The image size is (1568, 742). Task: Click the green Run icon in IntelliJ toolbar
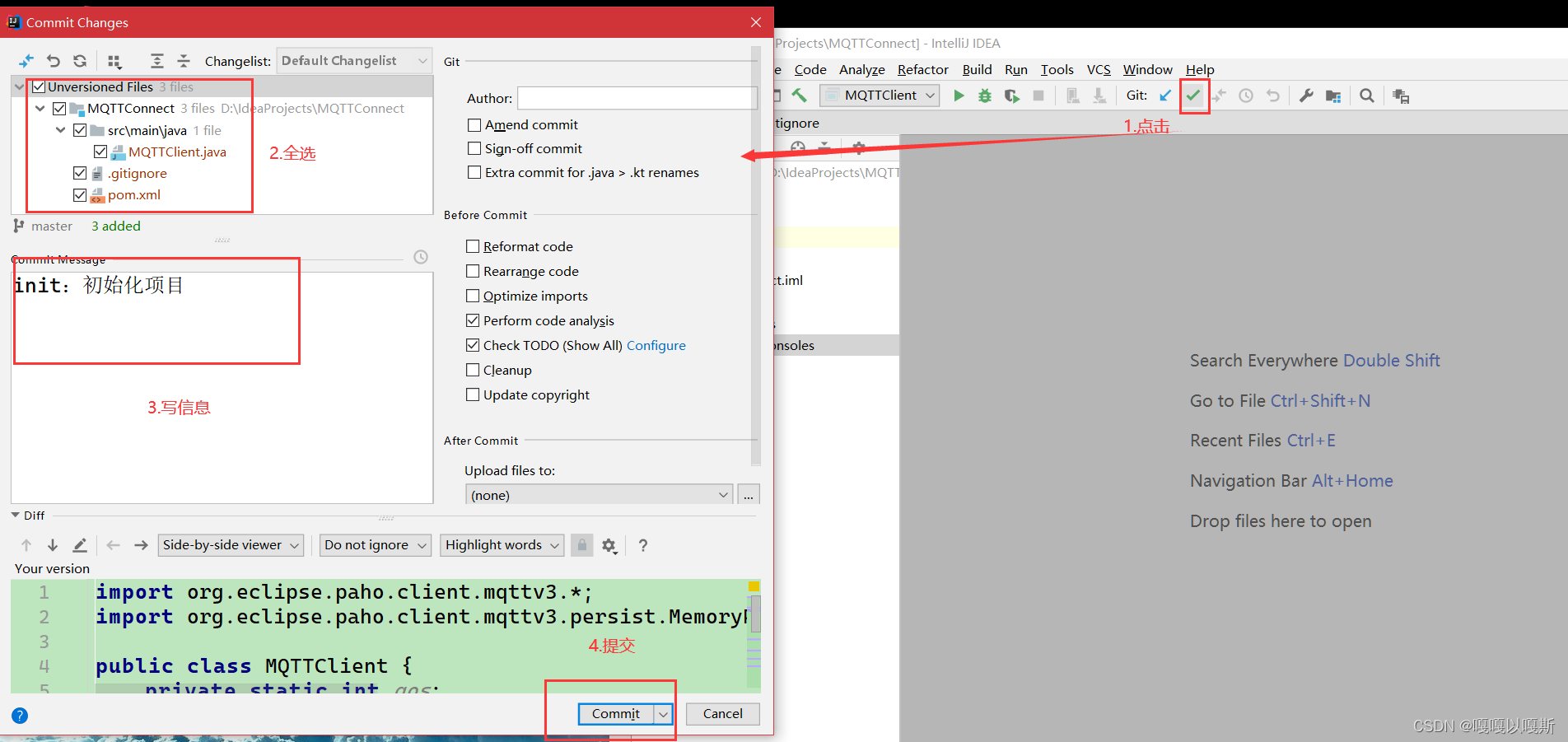coord(959,96)
